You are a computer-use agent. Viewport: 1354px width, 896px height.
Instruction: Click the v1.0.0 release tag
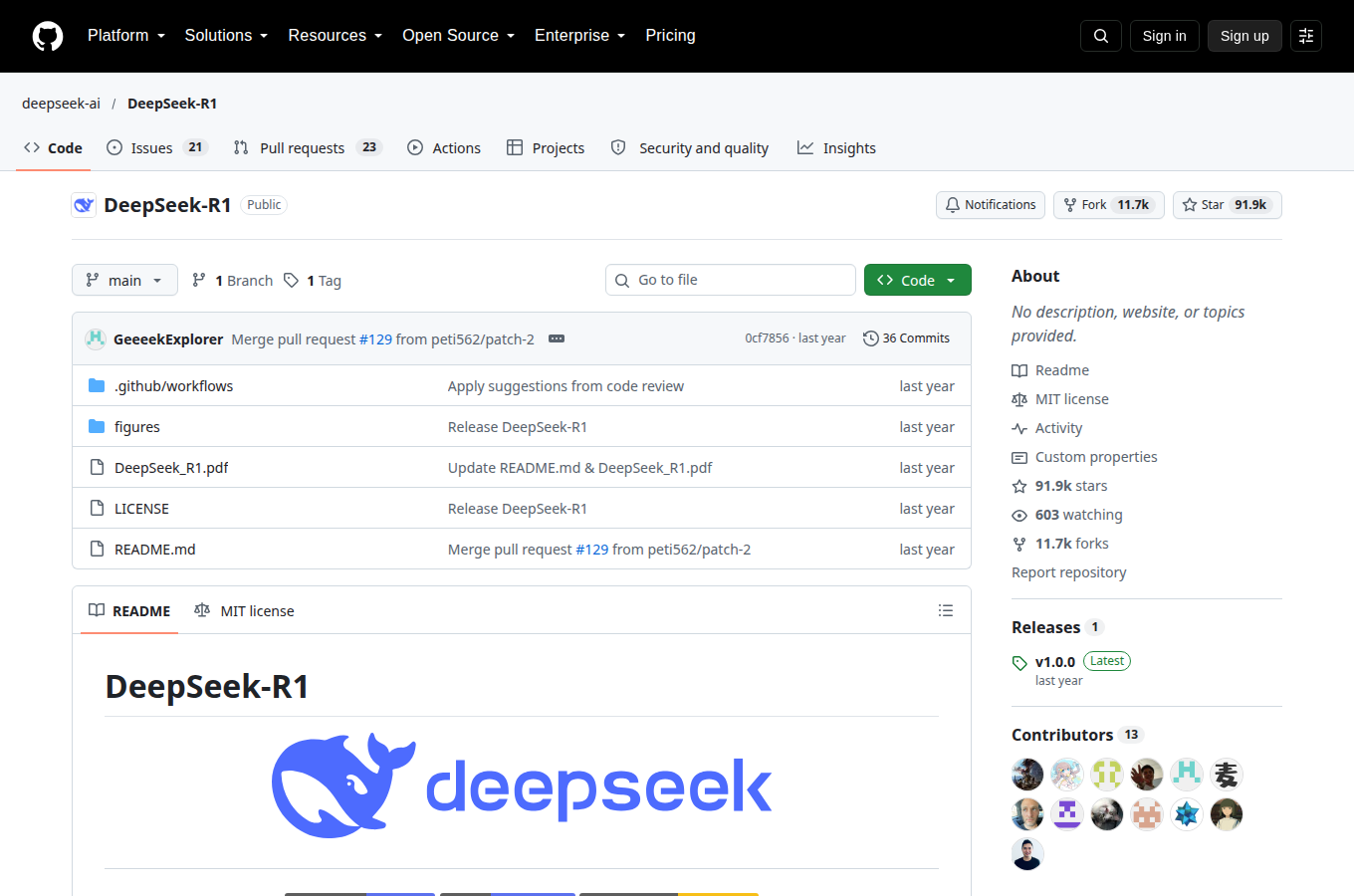coord(1055,662)
